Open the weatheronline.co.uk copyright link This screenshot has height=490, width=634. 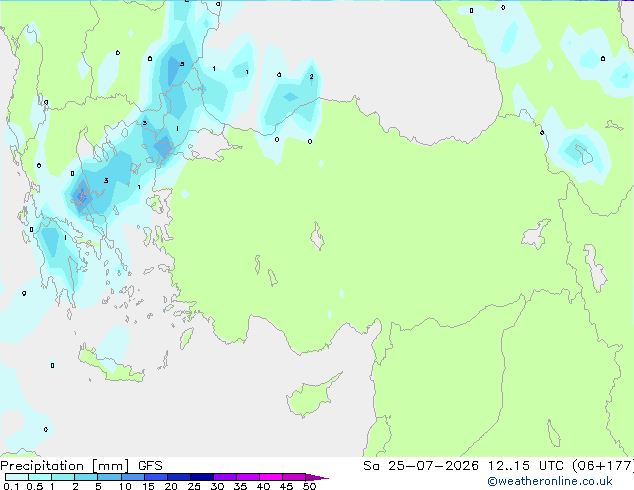click(x=549, y=481)
